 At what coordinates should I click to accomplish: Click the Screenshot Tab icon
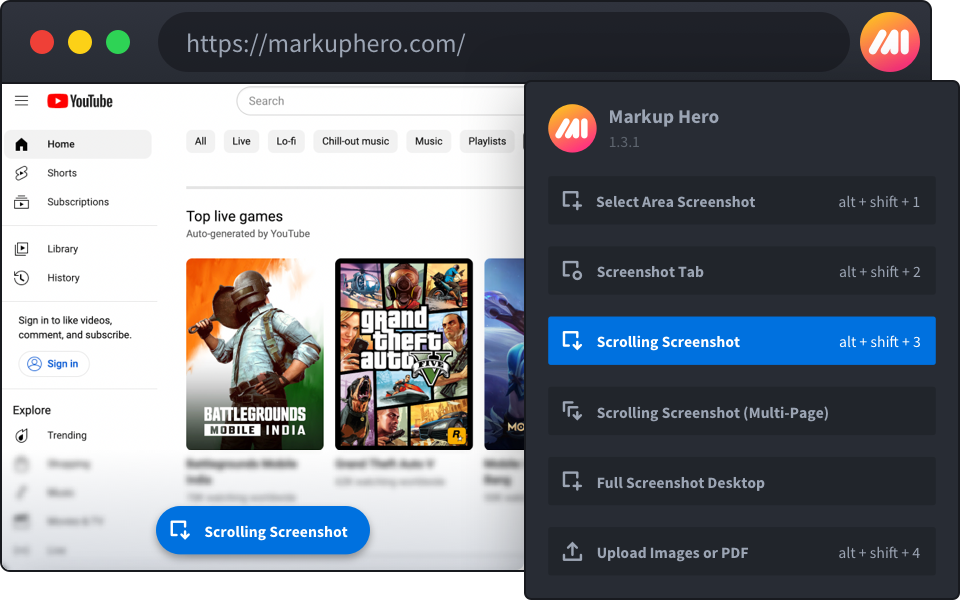(x=572, y=271)
